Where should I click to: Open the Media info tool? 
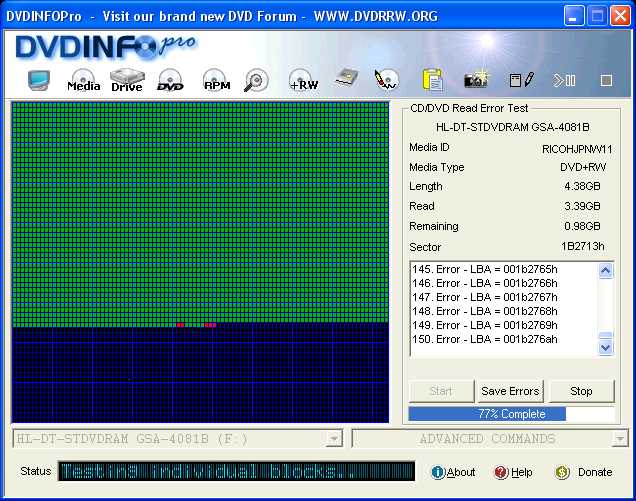click(x=84, y=80)
